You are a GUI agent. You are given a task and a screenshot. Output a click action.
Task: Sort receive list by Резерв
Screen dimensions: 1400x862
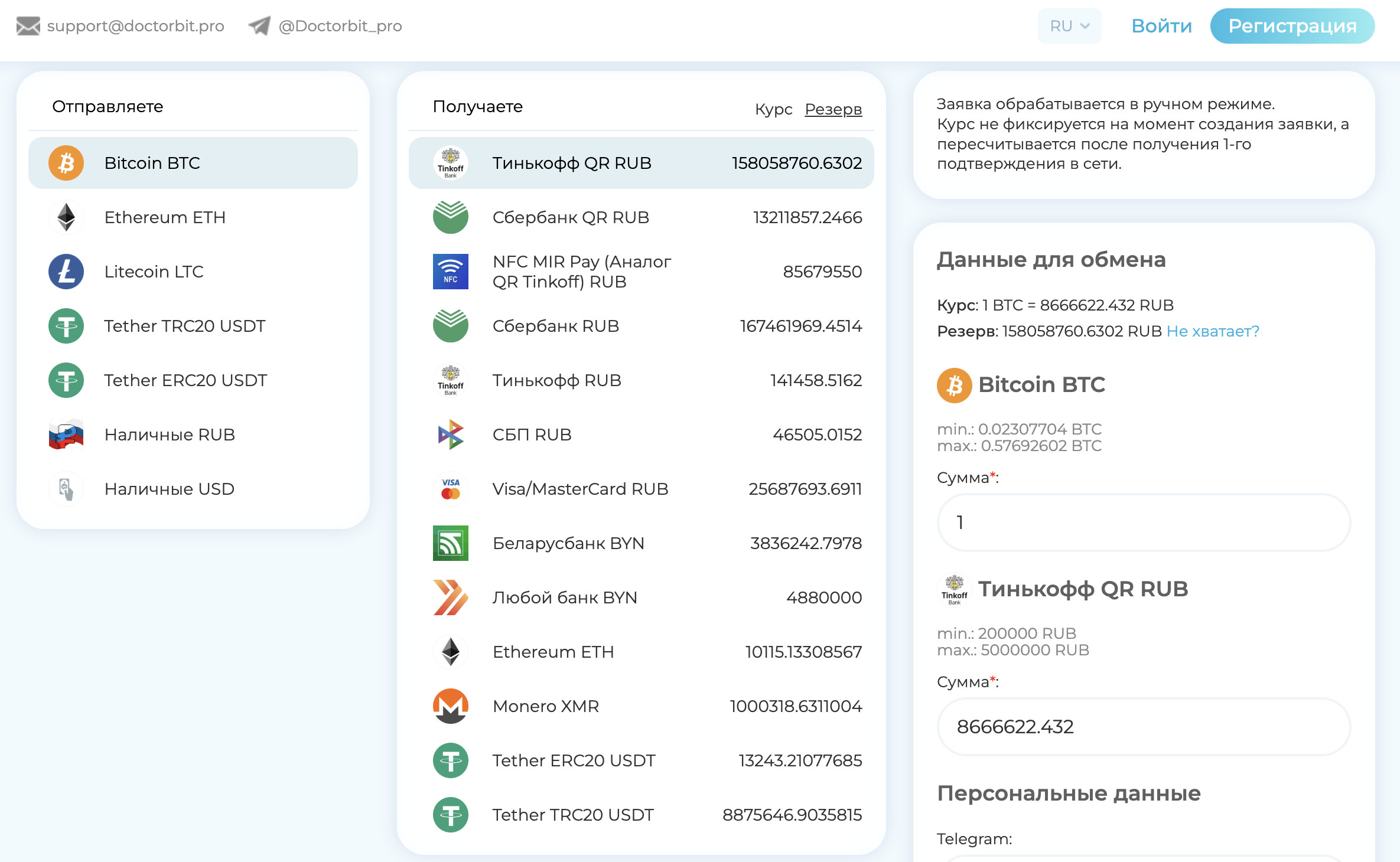click(833, 109)
